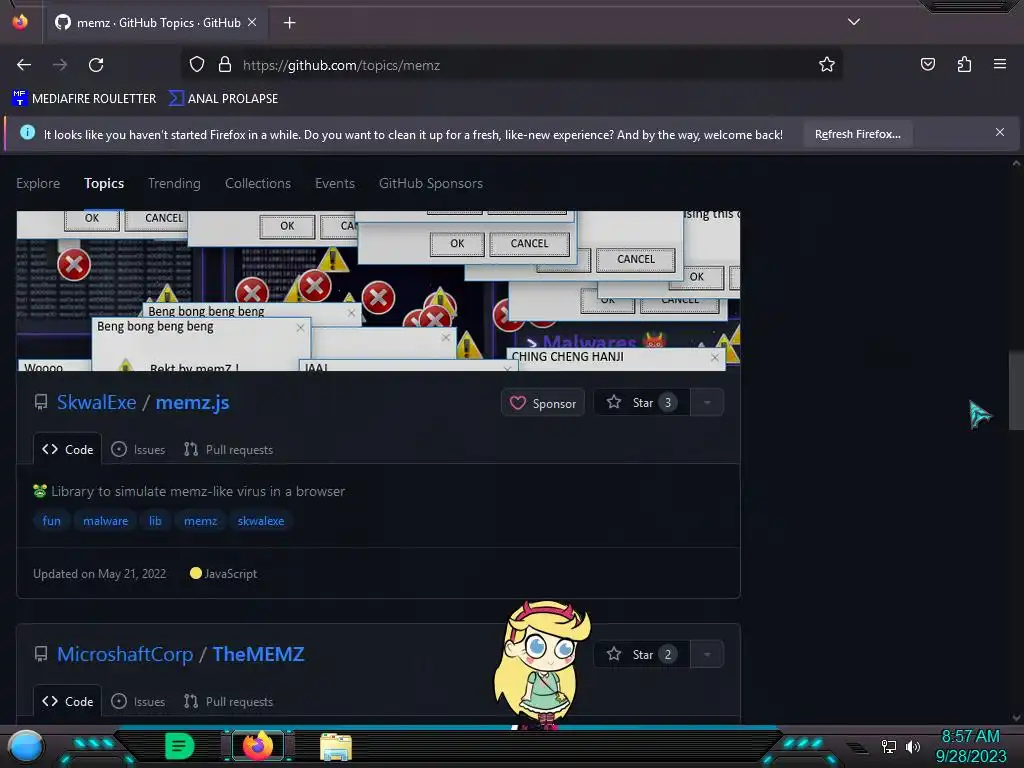Star the TheMEMZ repository
1024x768 pixels.
click(642, 654)
